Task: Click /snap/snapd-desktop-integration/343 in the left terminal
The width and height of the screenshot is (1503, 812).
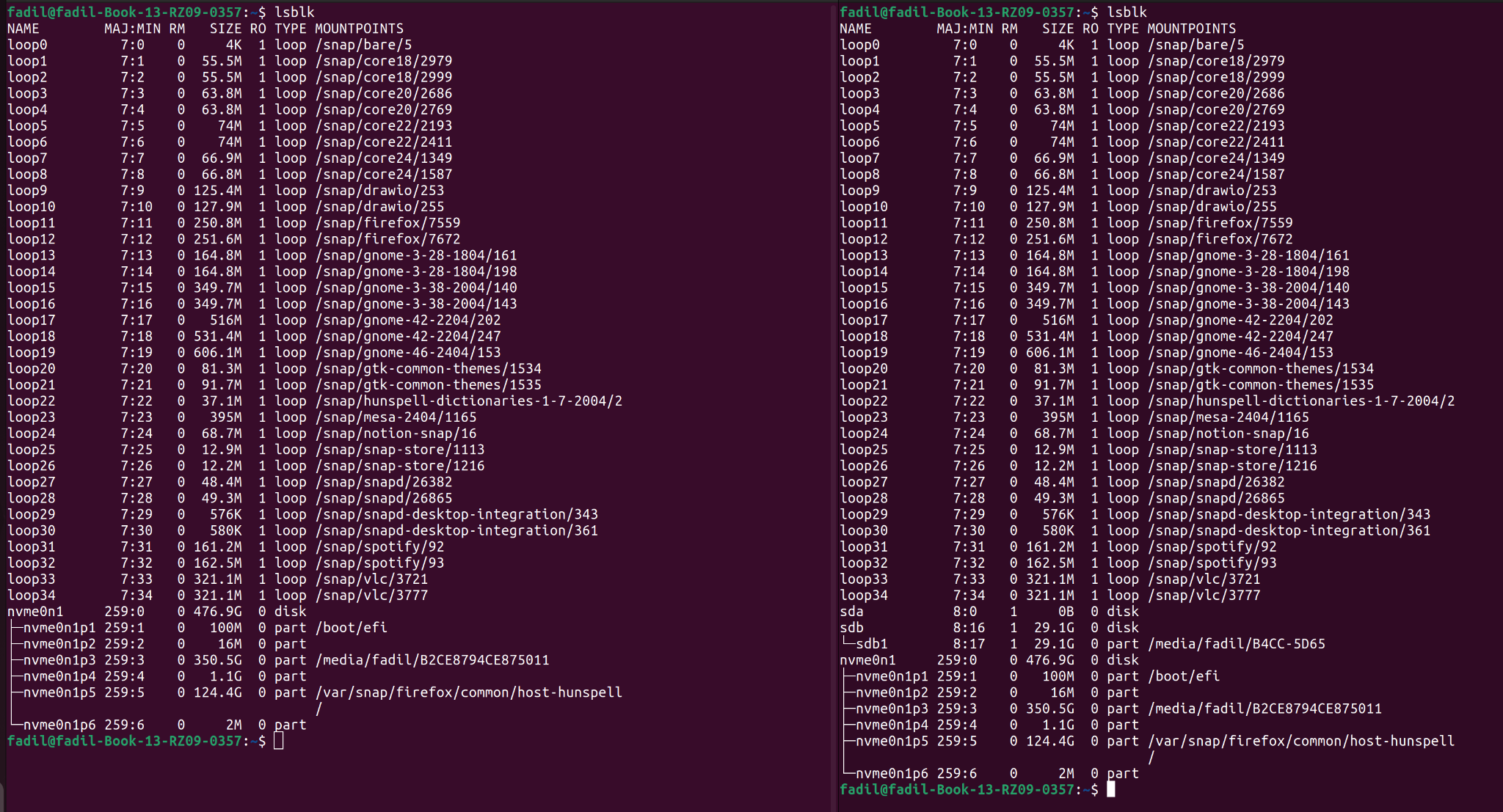Action: [x=457, y=515]
